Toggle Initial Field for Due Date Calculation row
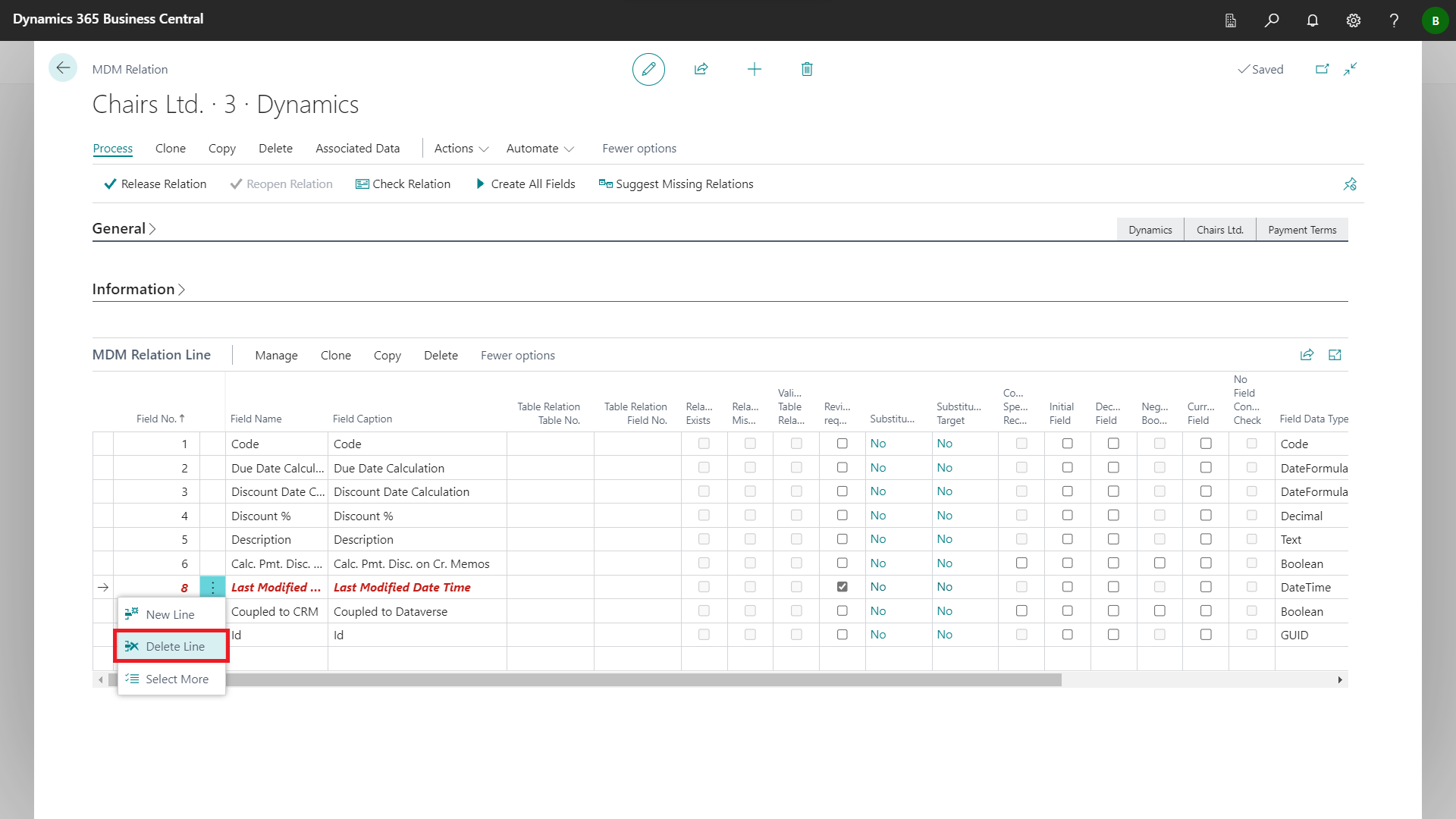Screen dimensions: 1456x819 (1067, 468)
